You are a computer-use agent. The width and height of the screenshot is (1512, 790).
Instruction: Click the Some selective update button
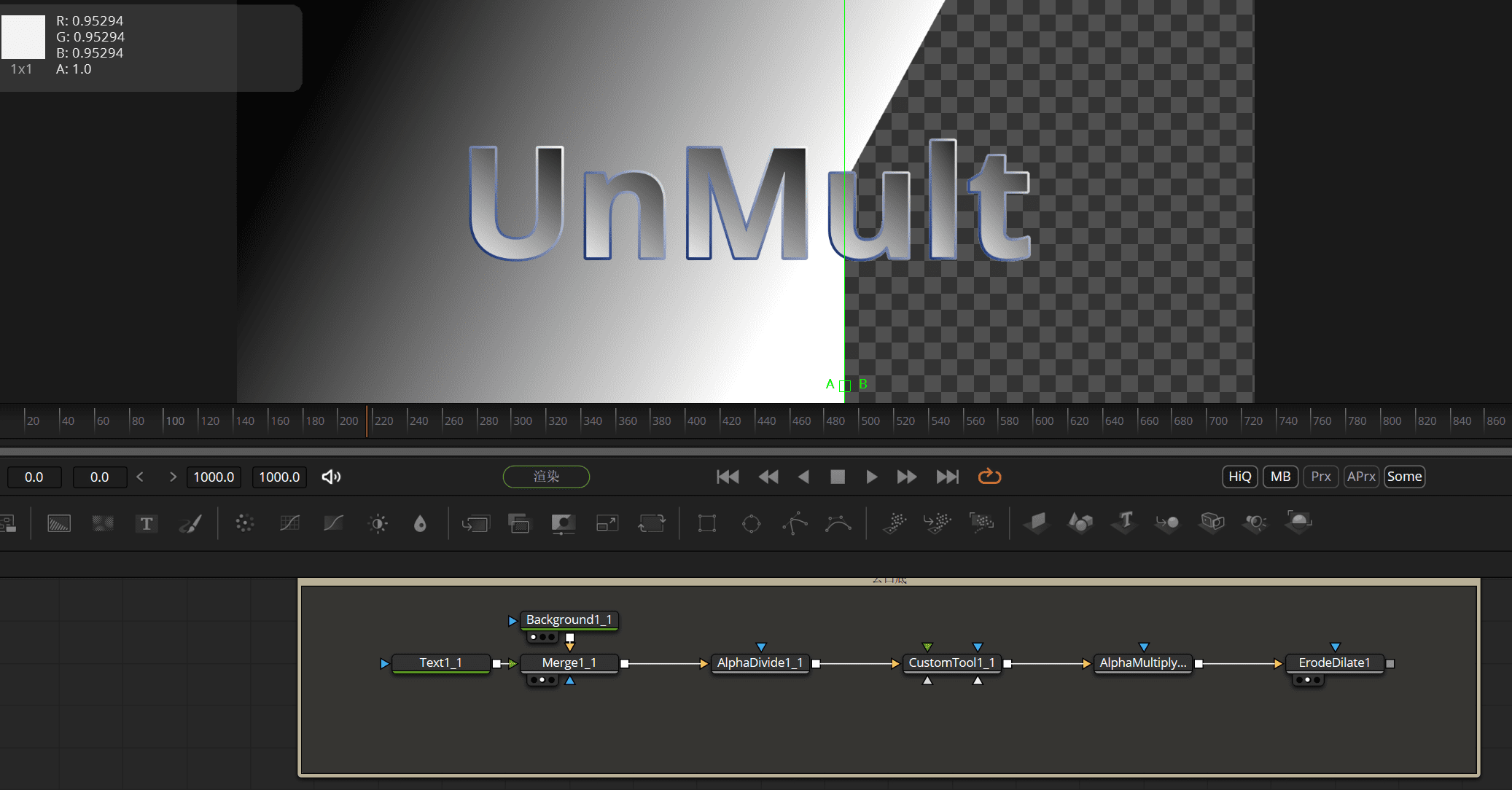click(1404, 477)
